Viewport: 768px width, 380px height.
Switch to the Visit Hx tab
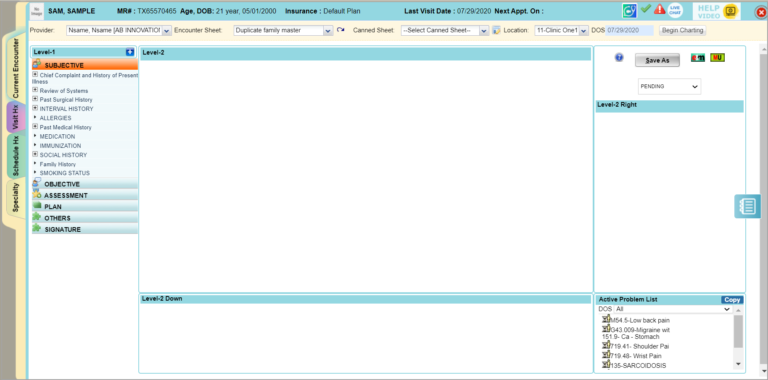(x=16, y=118)
